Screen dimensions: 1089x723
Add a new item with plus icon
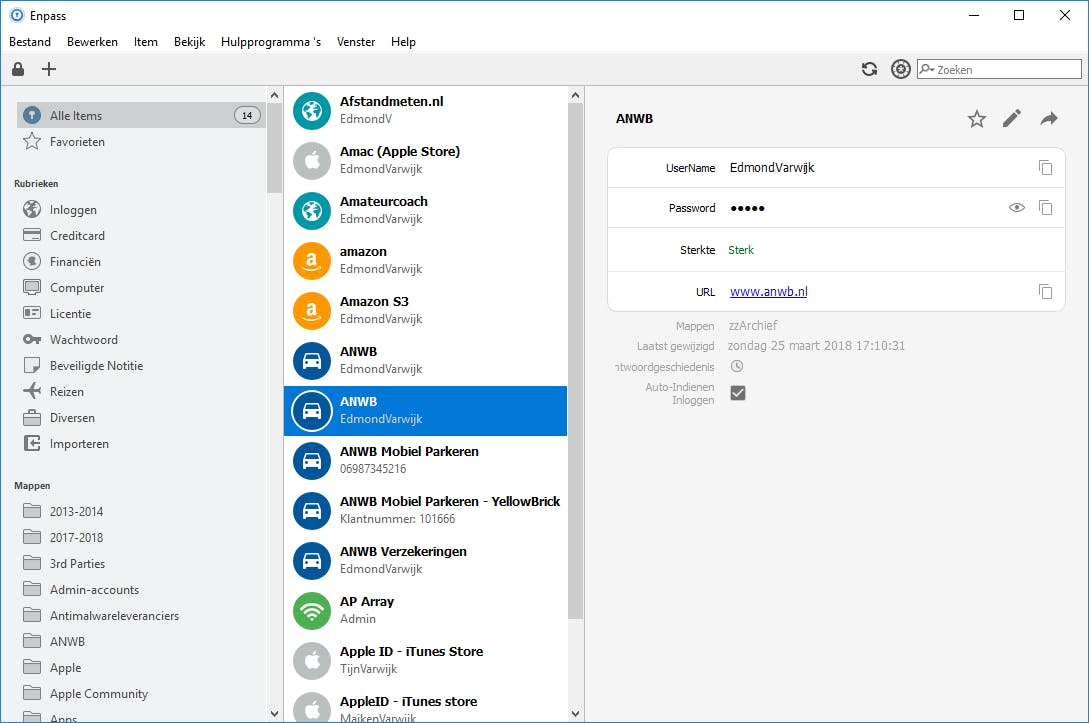49,69
